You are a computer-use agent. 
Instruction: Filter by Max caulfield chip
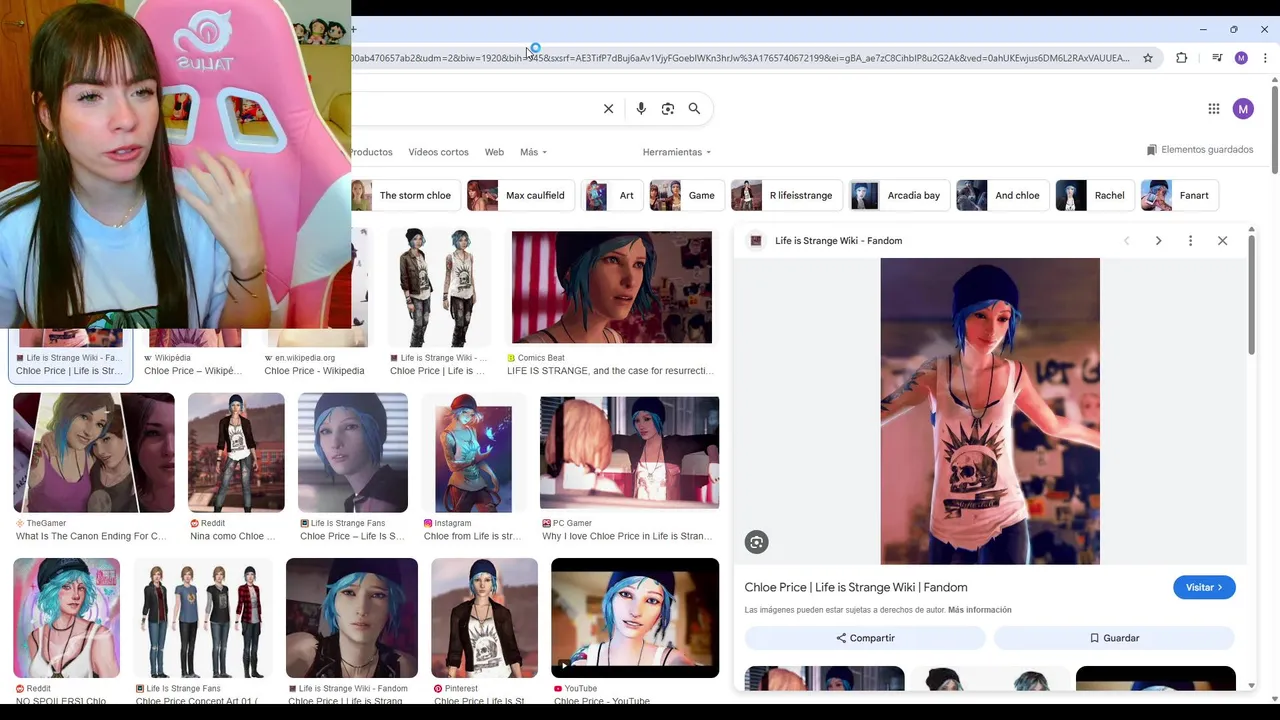point(521,196)
